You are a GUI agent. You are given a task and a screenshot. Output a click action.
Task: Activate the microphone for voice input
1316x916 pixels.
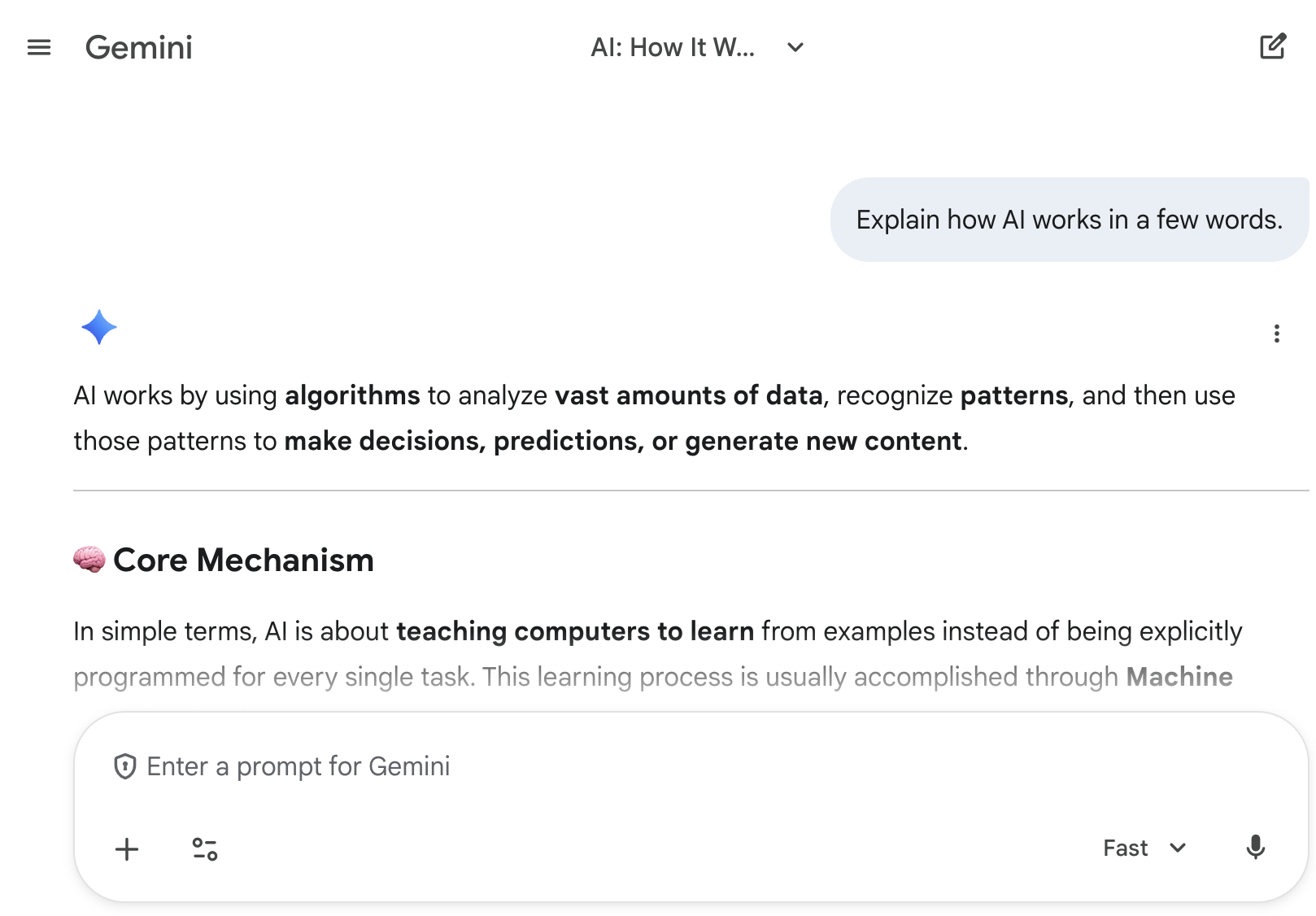[x=1255, y=848]
